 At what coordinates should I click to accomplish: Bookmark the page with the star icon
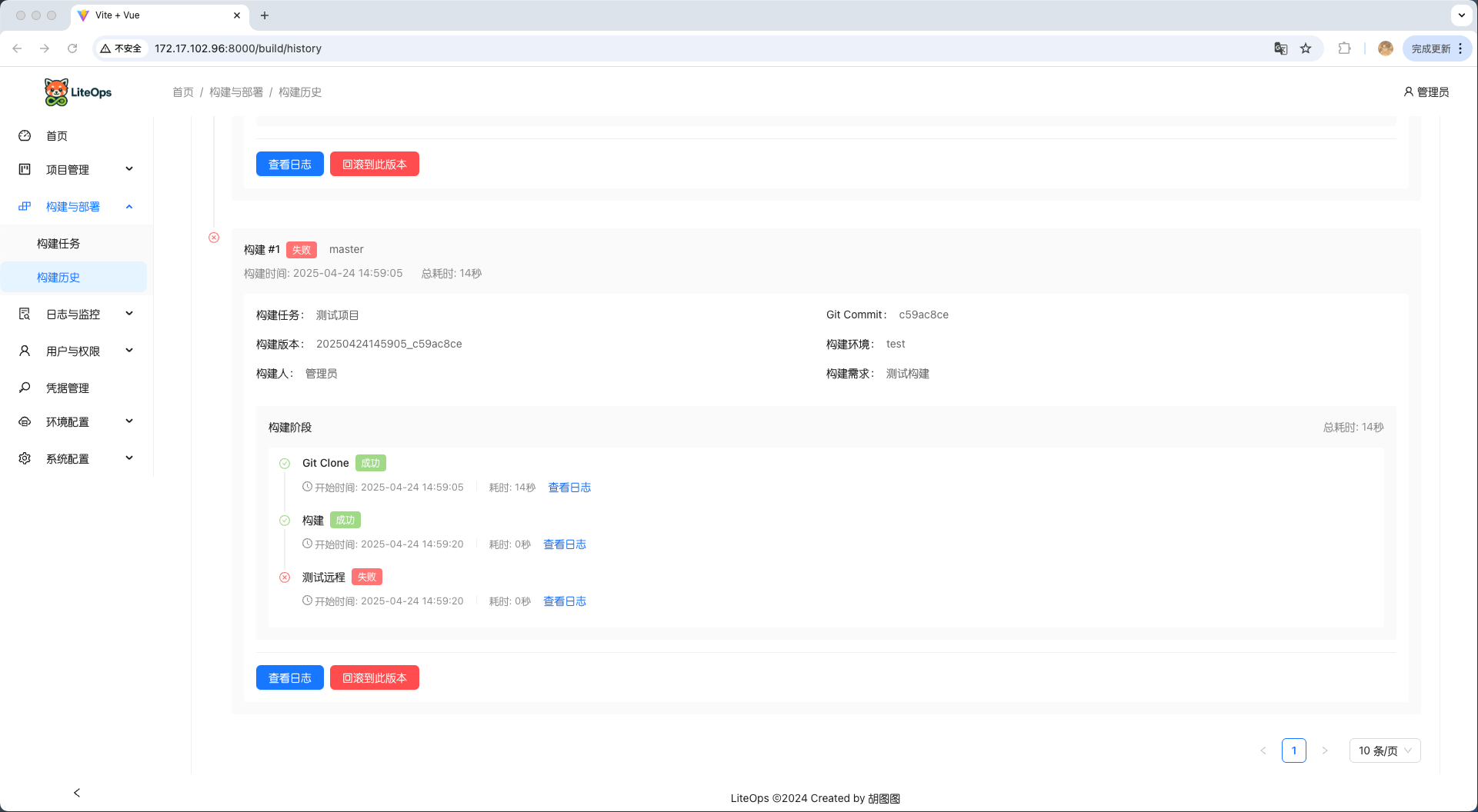click(1306, 48)
